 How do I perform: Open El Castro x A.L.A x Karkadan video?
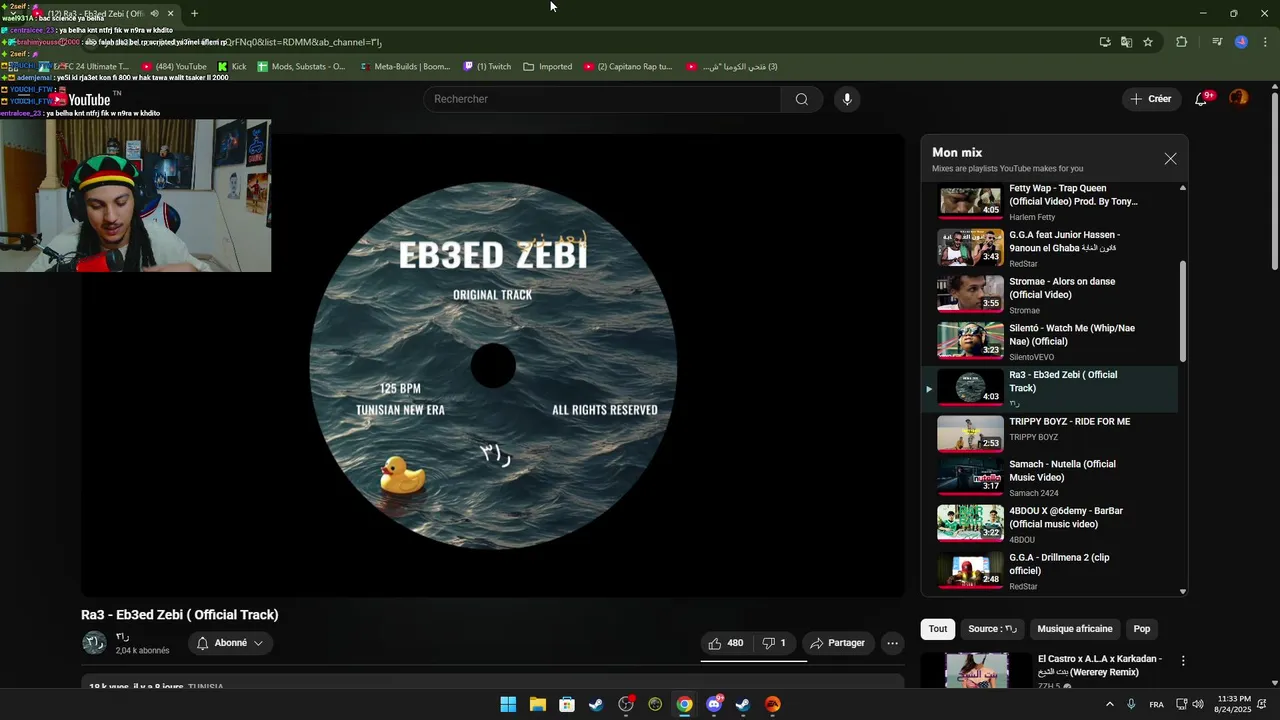pos(1041,671)
